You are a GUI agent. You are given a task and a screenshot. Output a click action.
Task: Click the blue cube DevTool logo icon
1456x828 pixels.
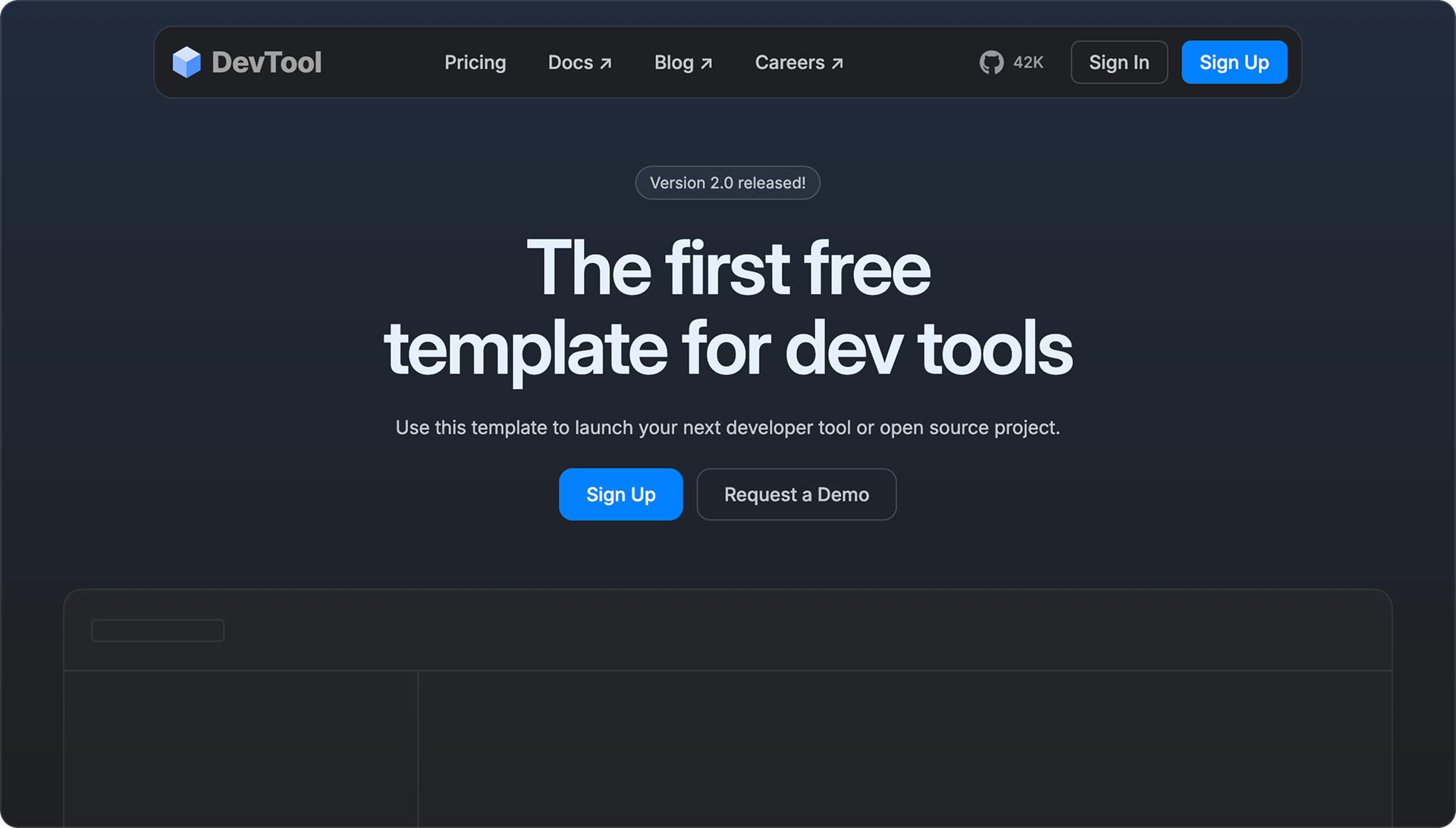[187, 62]
